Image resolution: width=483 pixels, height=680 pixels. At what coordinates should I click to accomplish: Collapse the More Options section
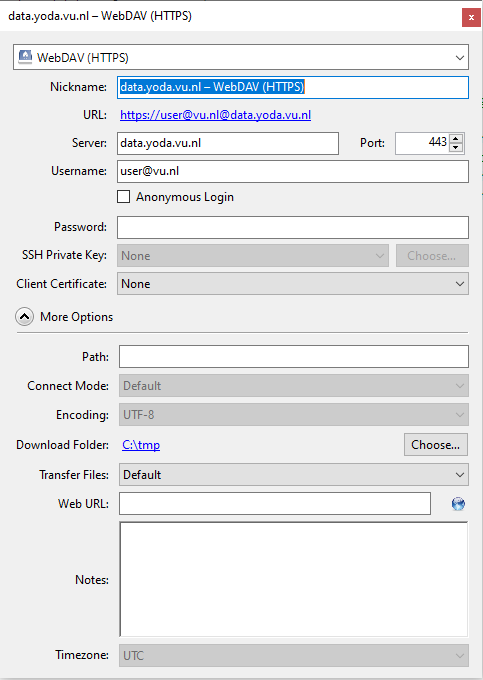coord(24,317)
